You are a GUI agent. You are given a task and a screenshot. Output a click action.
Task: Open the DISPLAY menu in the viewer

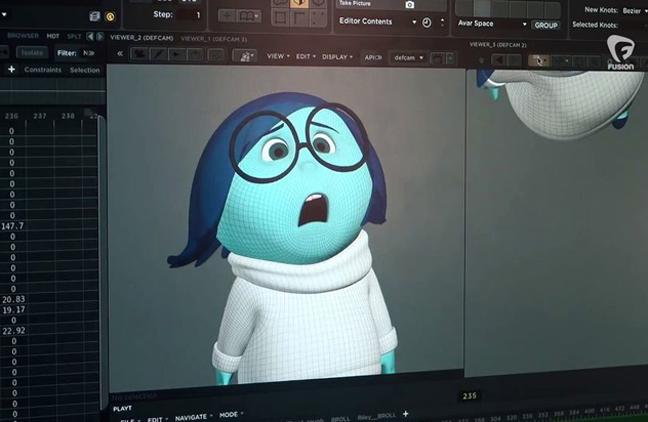click(x=337, y=57)
